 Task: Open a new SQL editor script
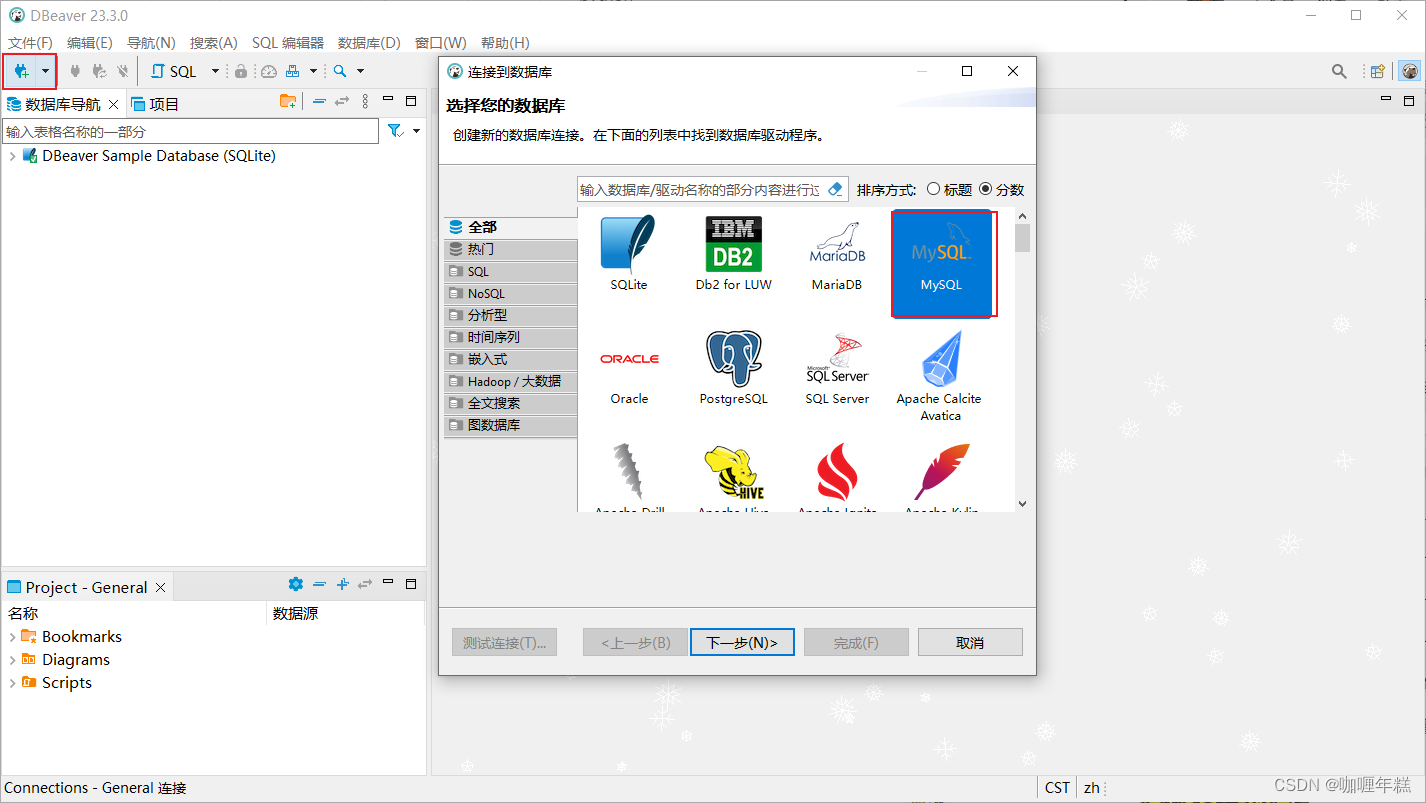175,71
